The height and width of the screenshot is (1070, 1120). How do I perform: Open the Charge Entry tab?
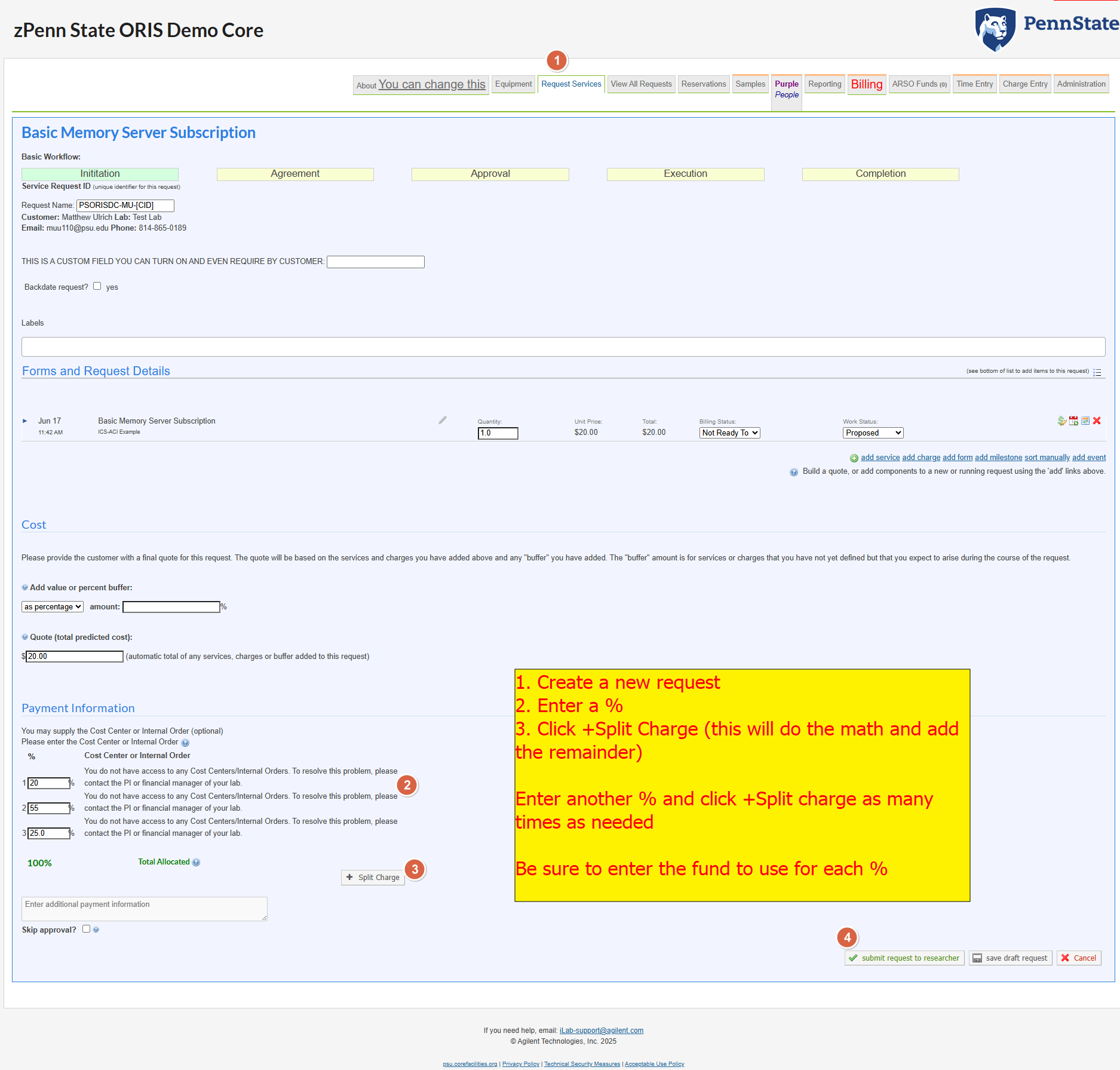pyautogui.click(x=1025, y=84)
